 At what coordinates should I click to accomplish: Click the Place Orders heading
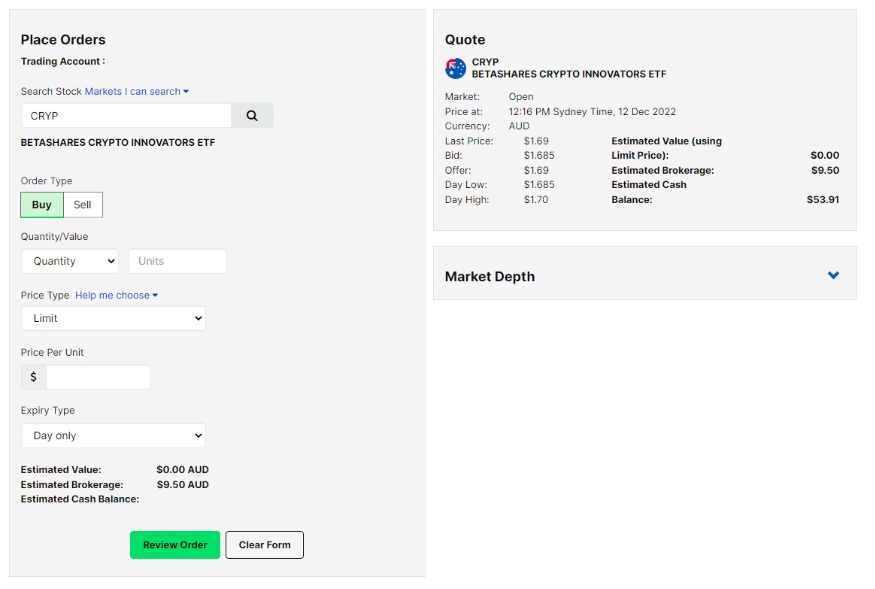coord(63,40)
